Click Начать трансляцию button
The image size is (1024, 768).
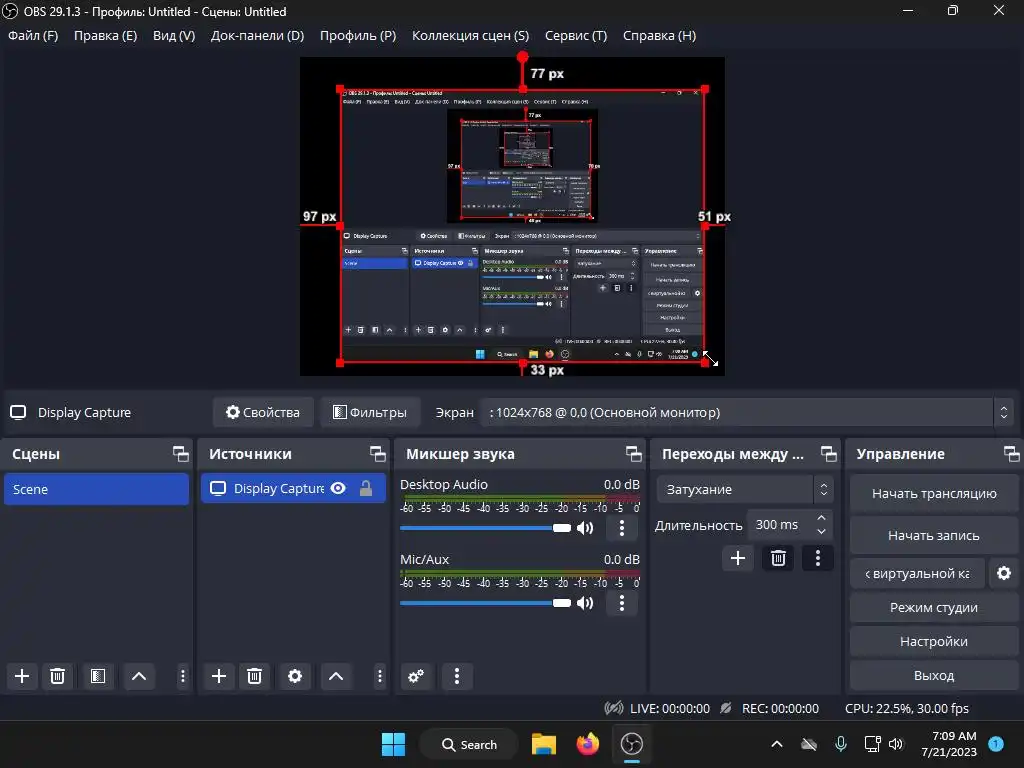[934, 494]
